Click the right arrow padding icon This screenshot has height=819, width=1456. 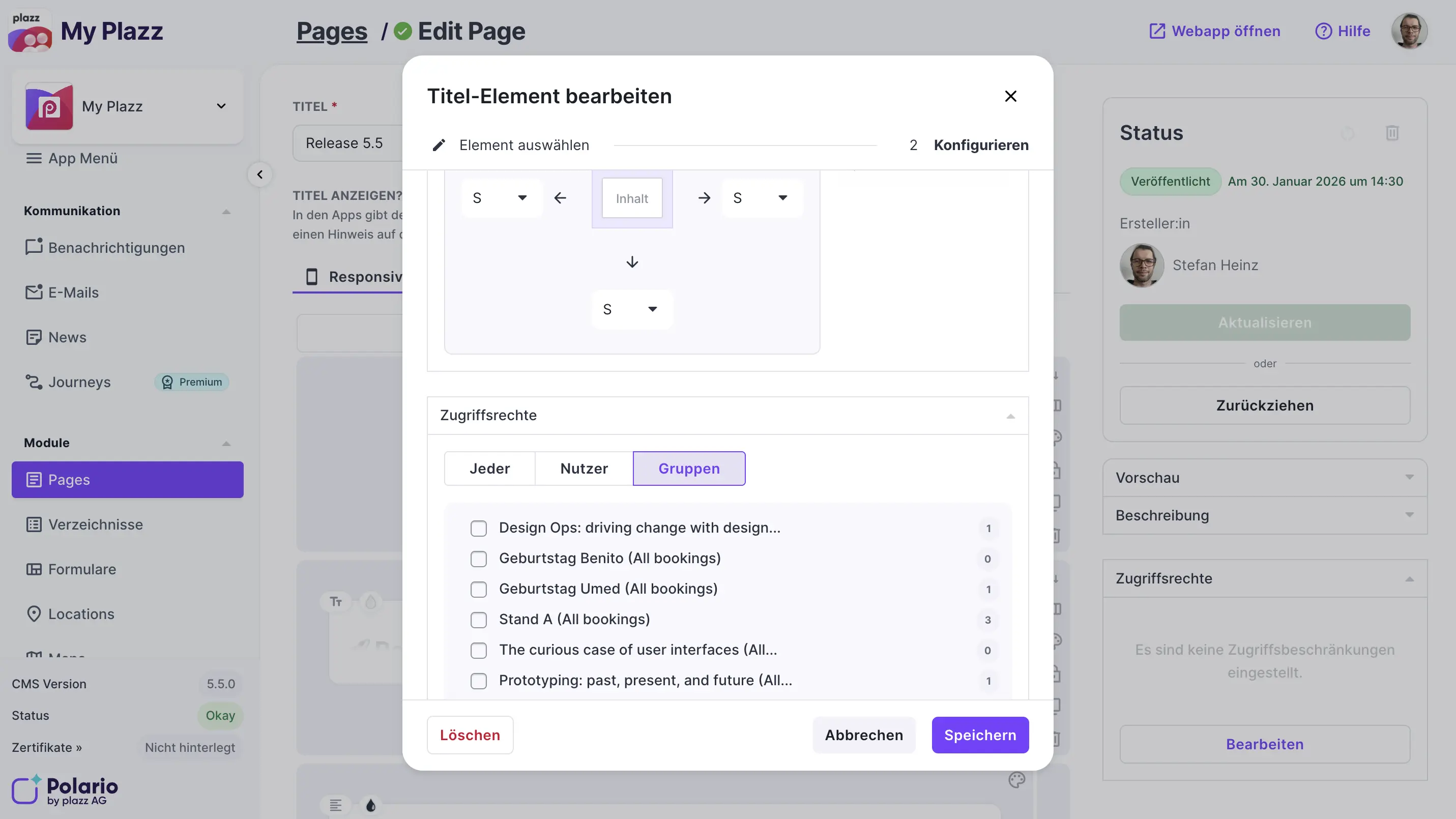(x=704, y=198)
